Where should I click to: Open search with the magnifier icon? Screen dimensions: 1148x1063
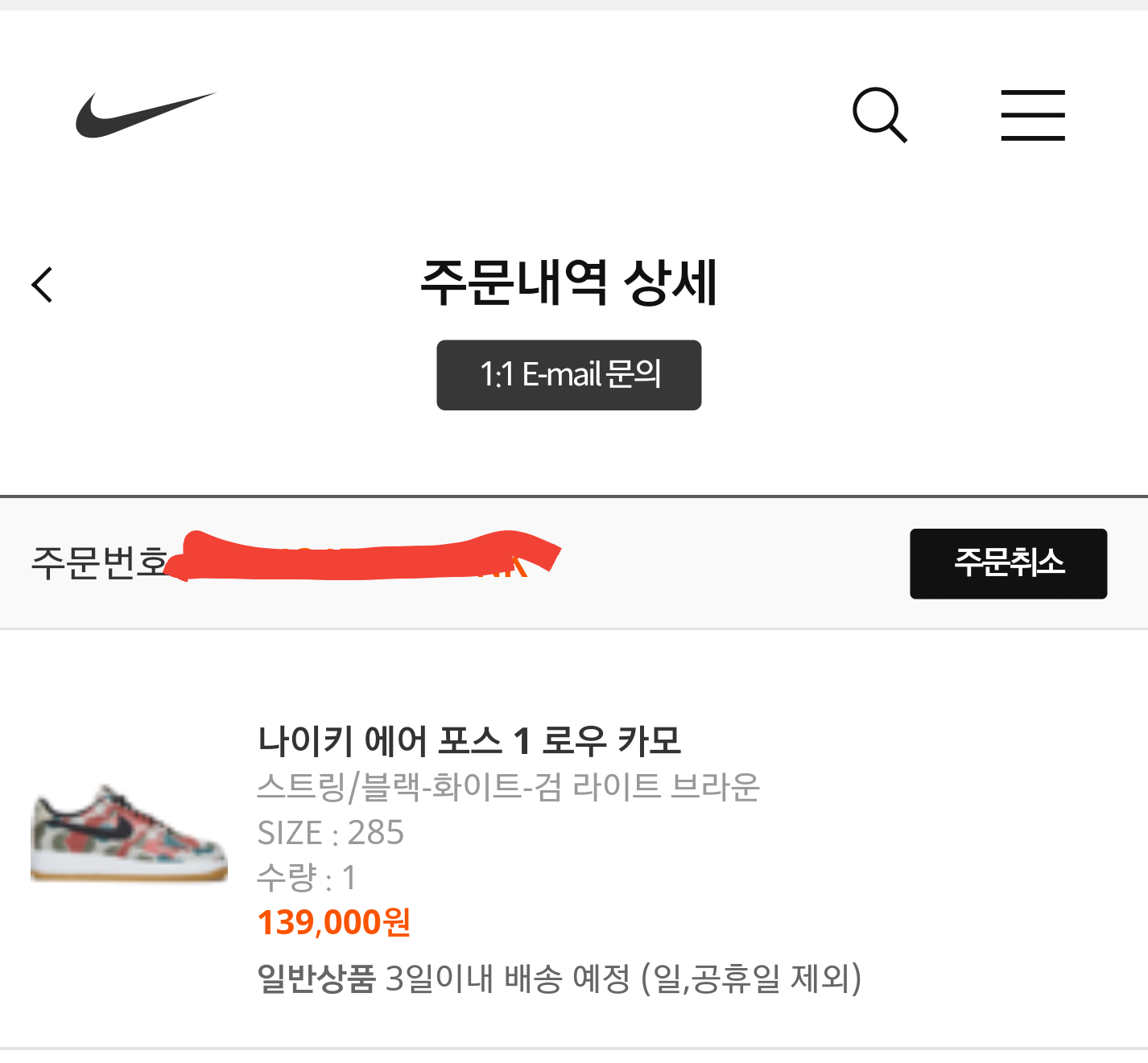coord(879,115)
